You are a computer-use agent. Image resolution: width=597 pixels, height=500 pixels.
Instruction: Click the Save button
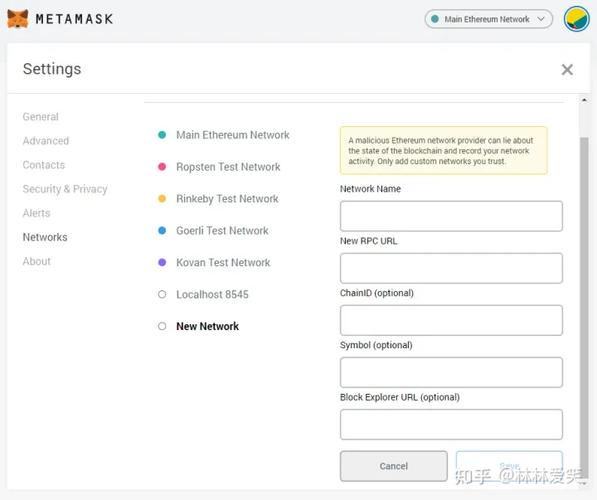[x=509, y=466]
